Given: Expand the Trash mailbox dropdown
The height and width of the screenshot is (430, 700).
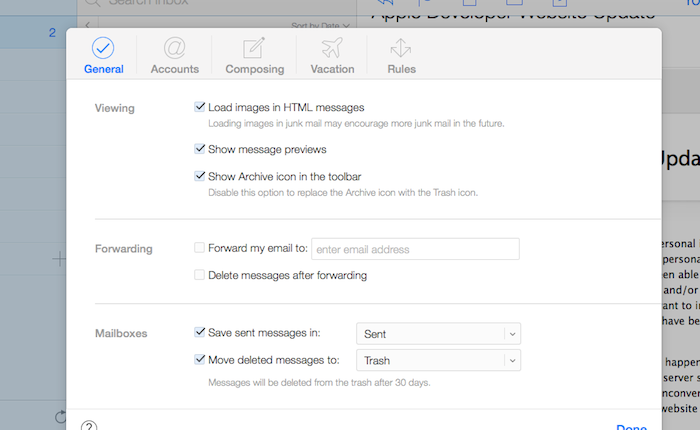Looking at the screenshot, I should [x=438, y=360].
